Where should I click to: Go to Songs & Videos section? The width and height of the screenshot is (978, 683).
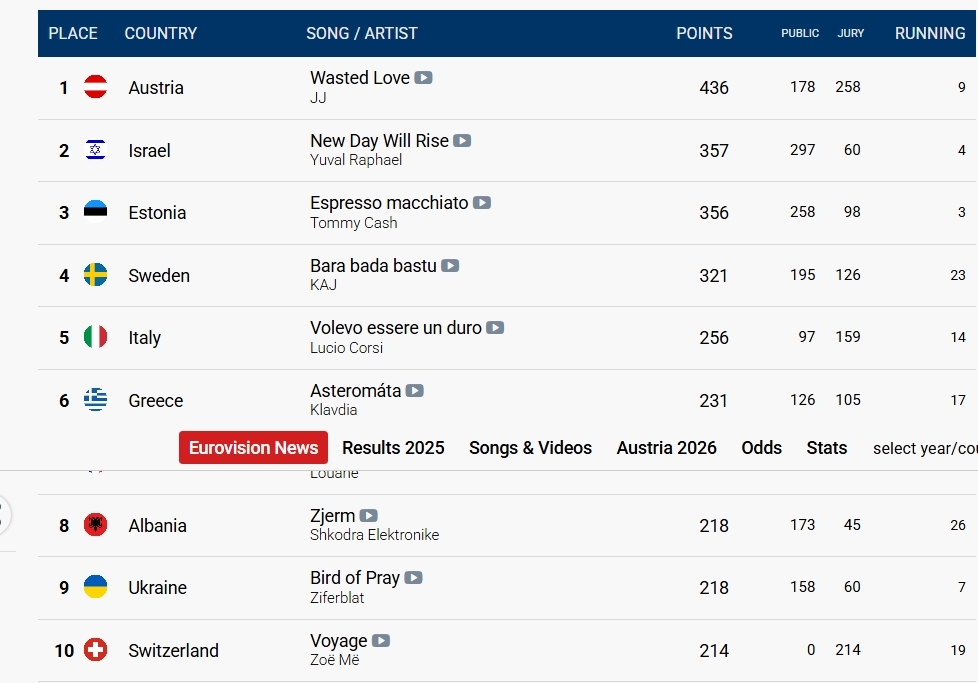530,448
